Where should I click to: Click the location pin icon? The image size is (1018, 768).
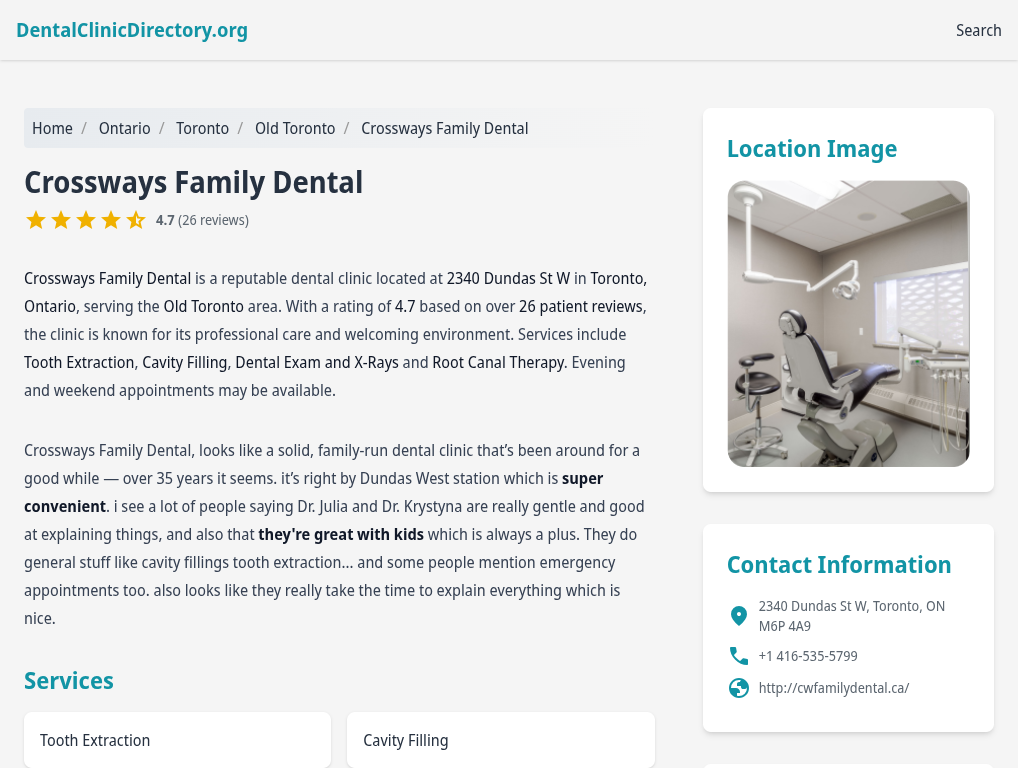pos(738,615)
